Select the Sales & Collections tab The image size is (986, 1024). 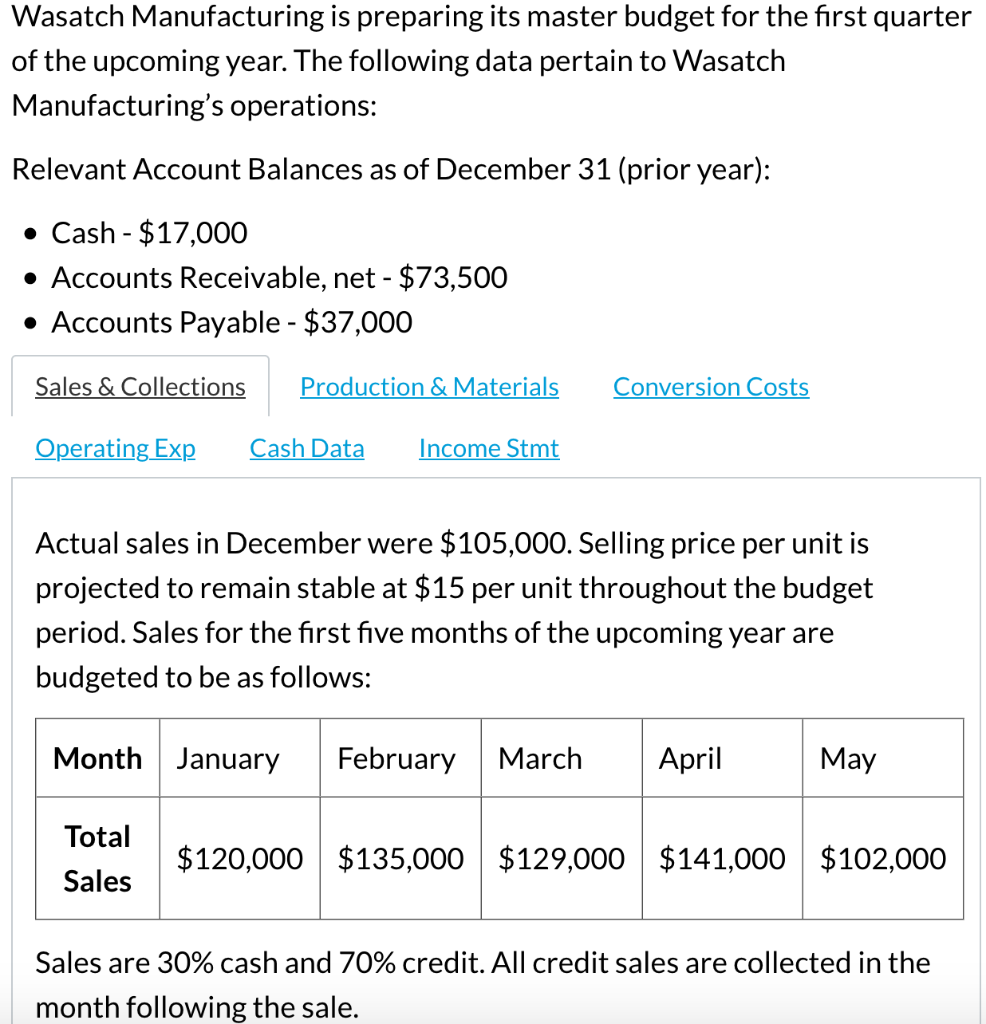coord(139,387)
